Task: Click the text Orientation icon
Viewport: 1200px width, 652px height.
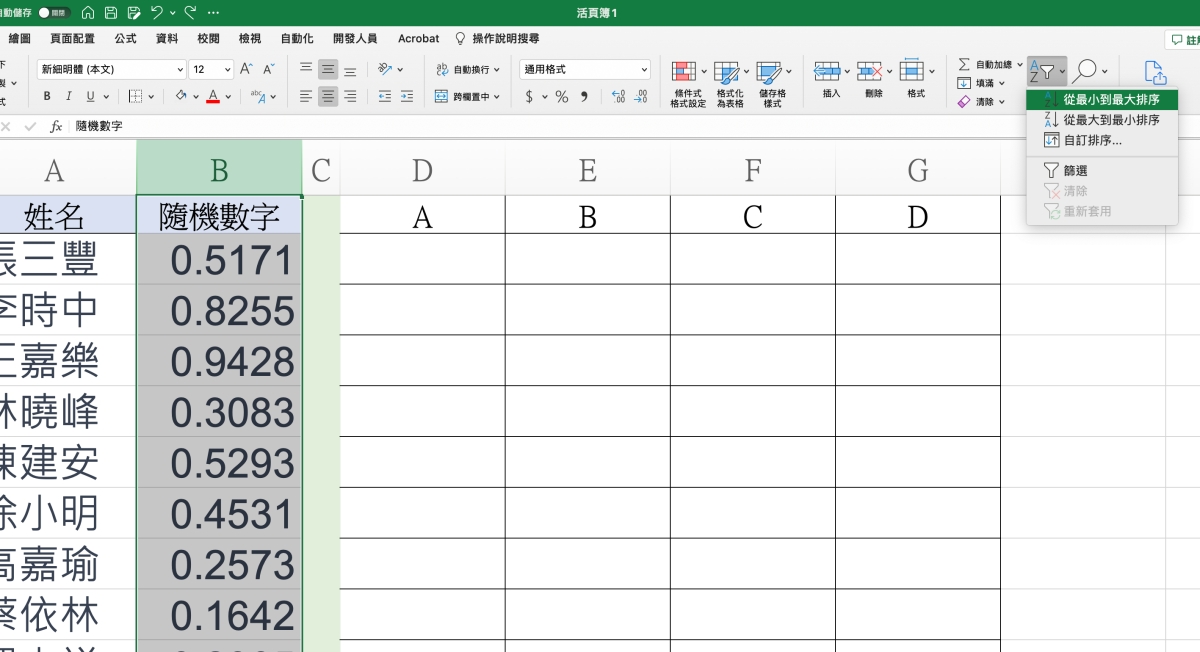Action: click(x=385, y=69)
